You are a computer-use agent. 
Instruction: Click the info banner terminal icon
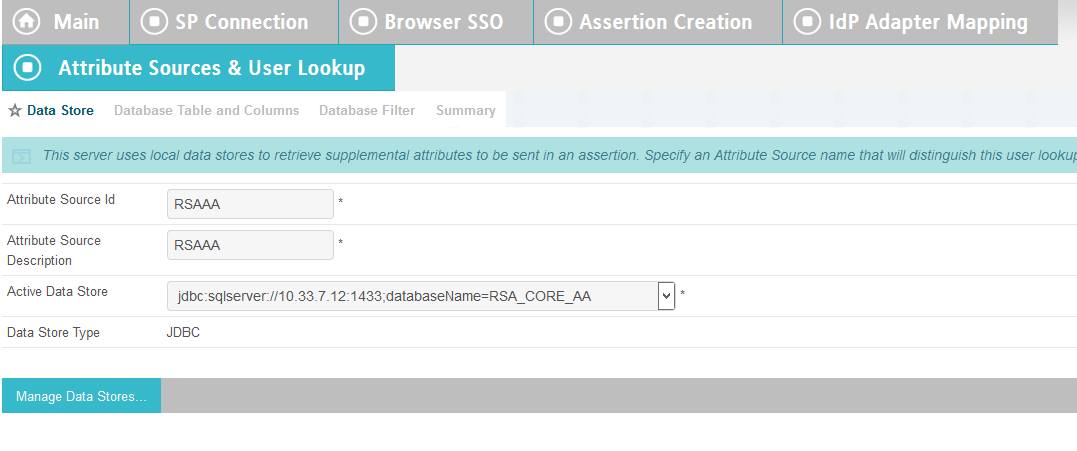(x=21, y=156)
